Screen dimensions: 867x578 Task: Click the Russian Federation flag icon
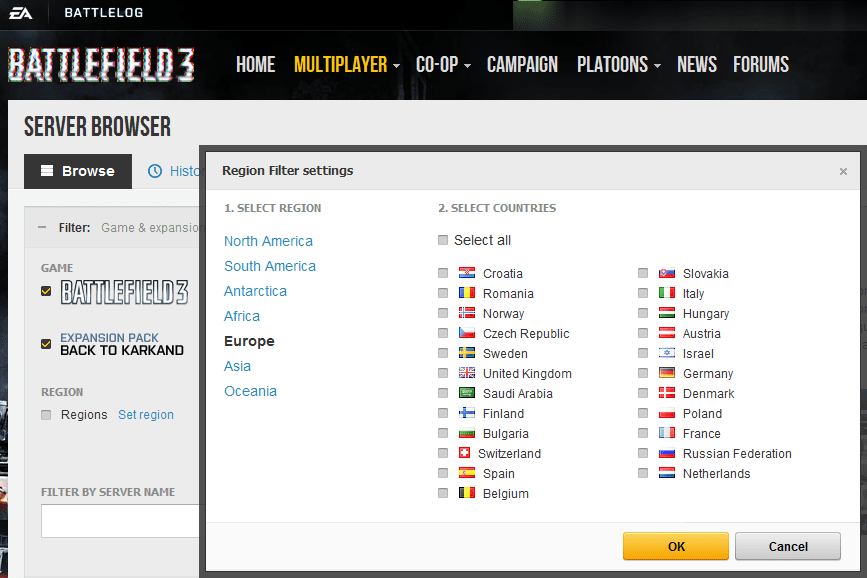tap(667, 453)
